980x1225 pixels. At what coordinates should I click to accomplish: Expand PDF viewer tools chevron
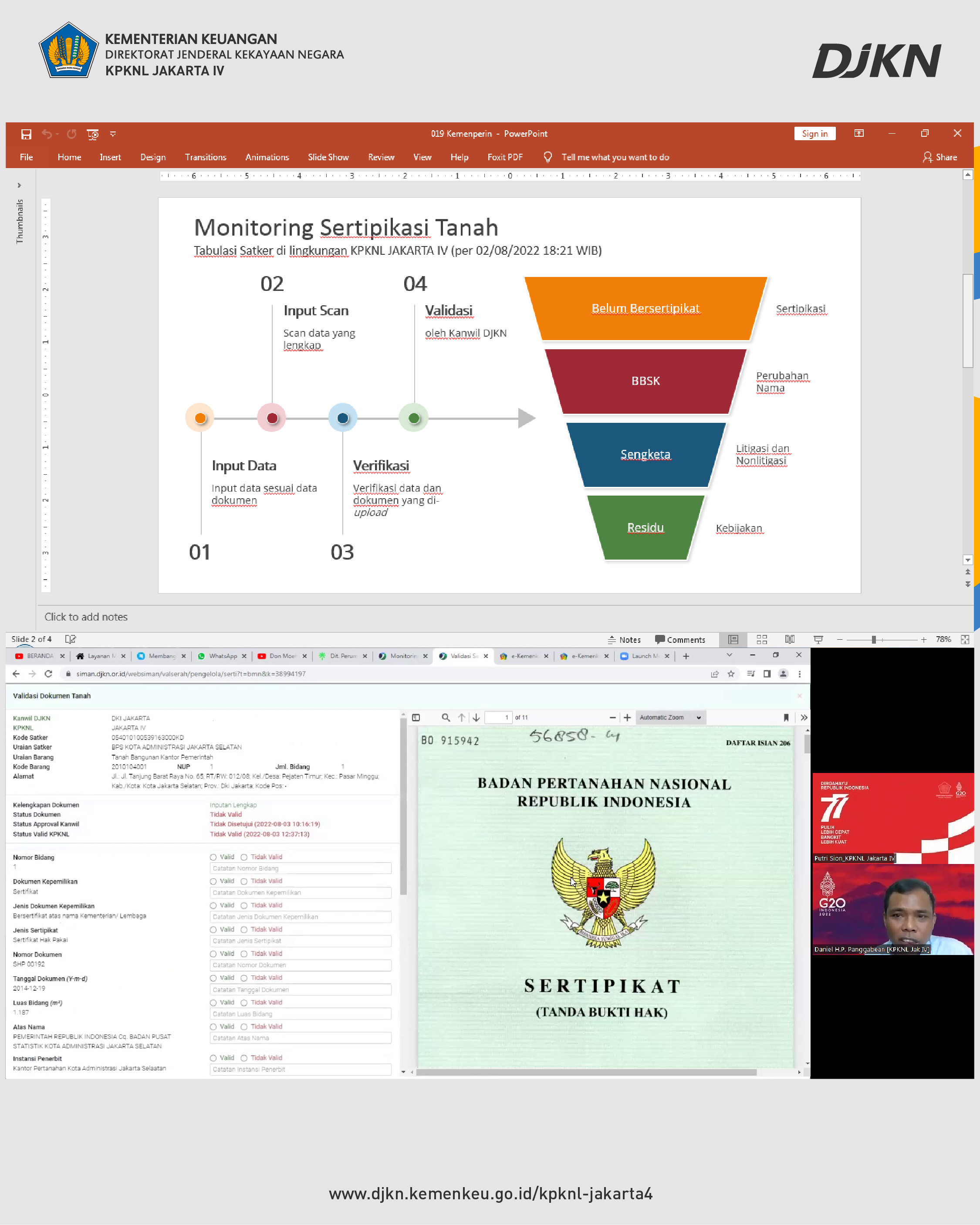[x=804, y=718]
